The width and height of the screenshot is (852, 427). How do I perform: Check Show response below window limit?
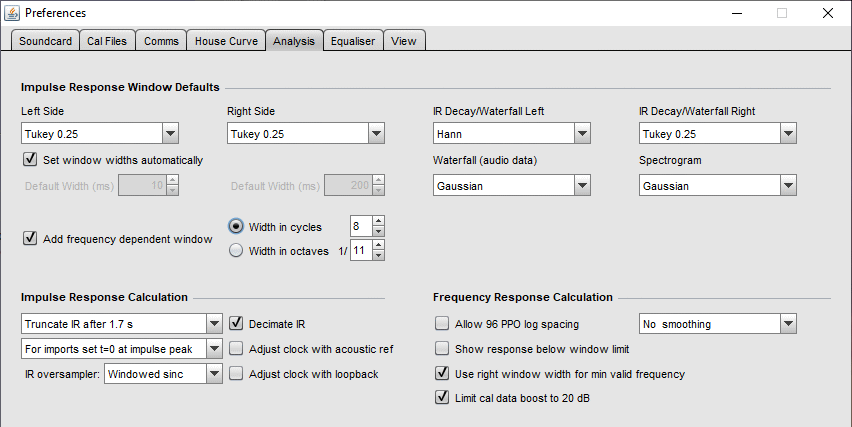[442, 349]
